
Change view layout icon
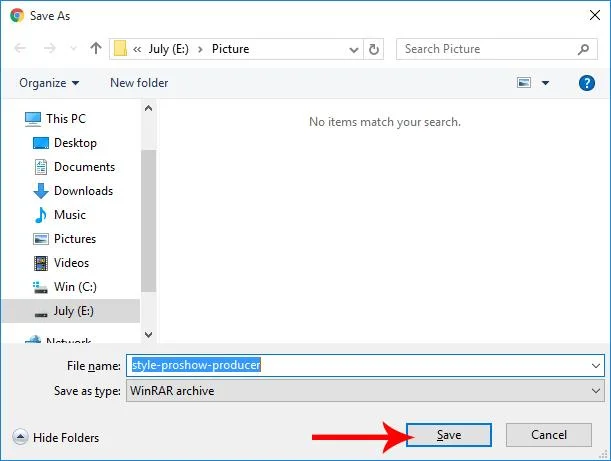525,83
